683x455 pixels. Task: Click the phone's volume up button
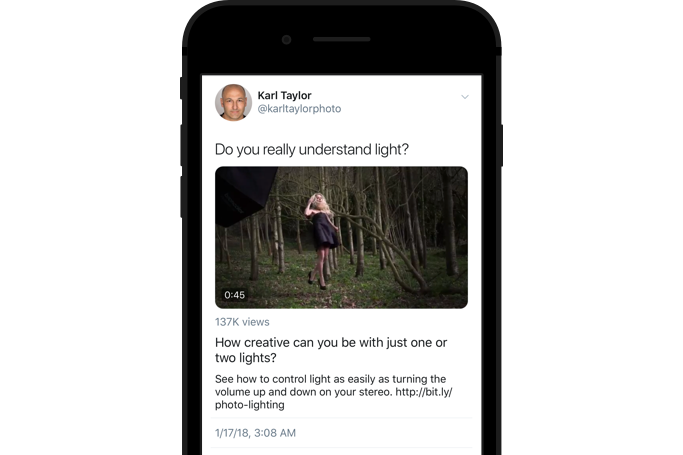181,145
